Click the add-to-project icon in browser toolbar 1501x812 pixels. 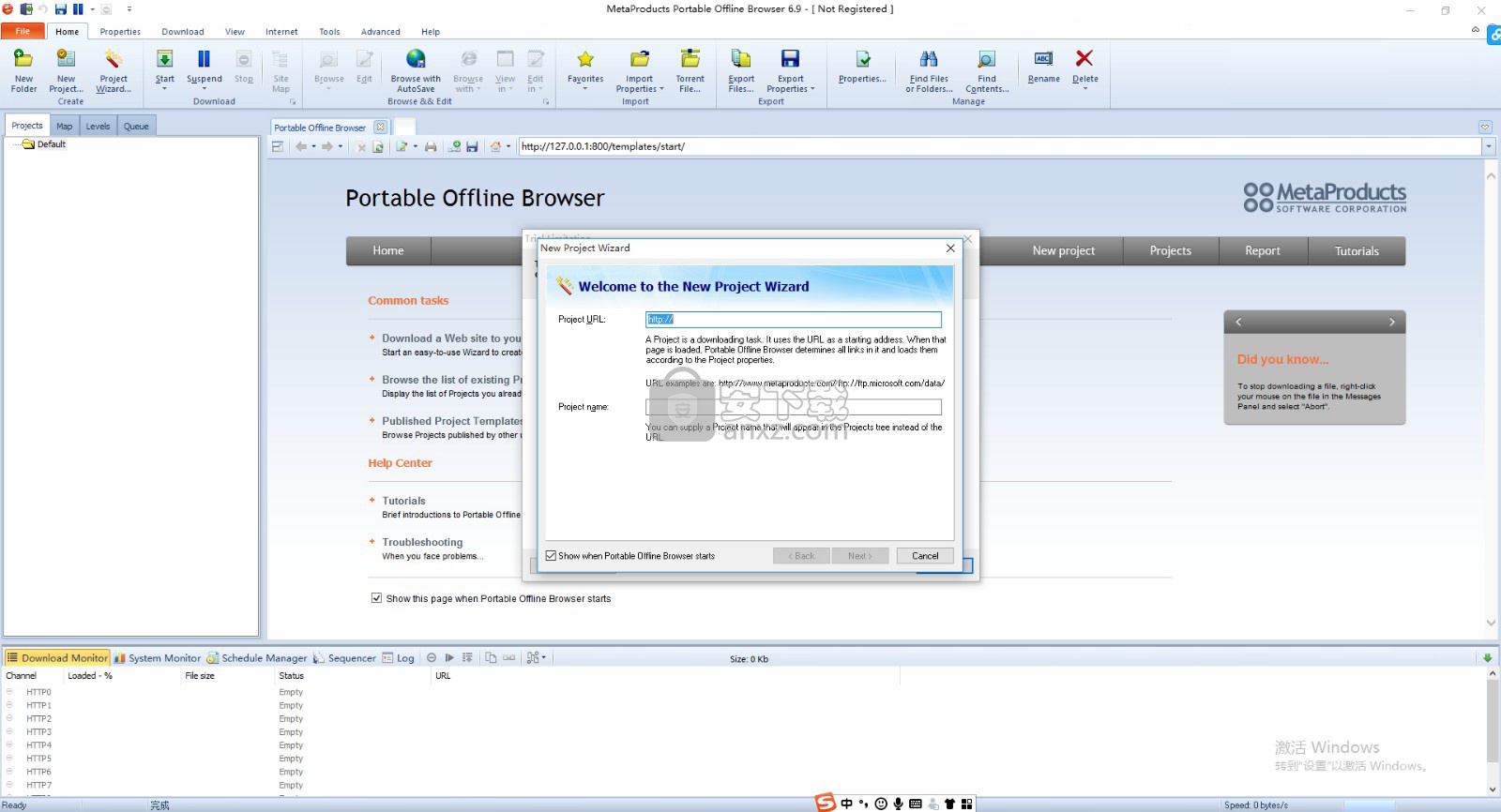click(x=454, y=147)
